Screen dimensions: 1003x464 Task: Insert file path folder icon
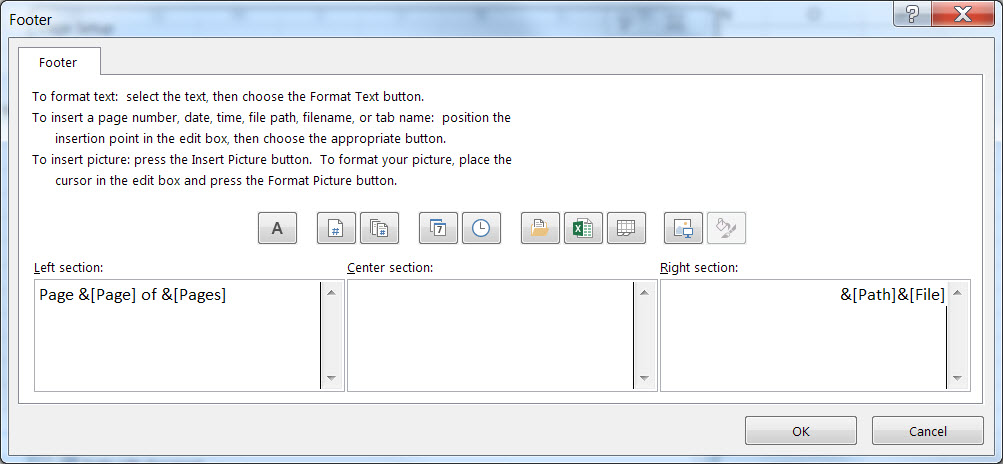pos(540,228)
